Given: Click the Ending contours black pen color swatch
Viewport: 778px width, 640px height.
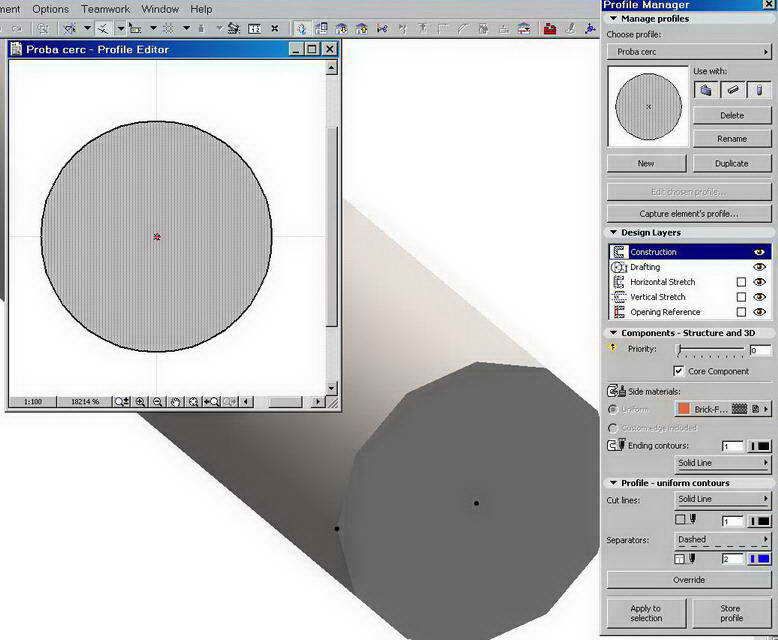Looking at the screenshot, I should (760, 446).
